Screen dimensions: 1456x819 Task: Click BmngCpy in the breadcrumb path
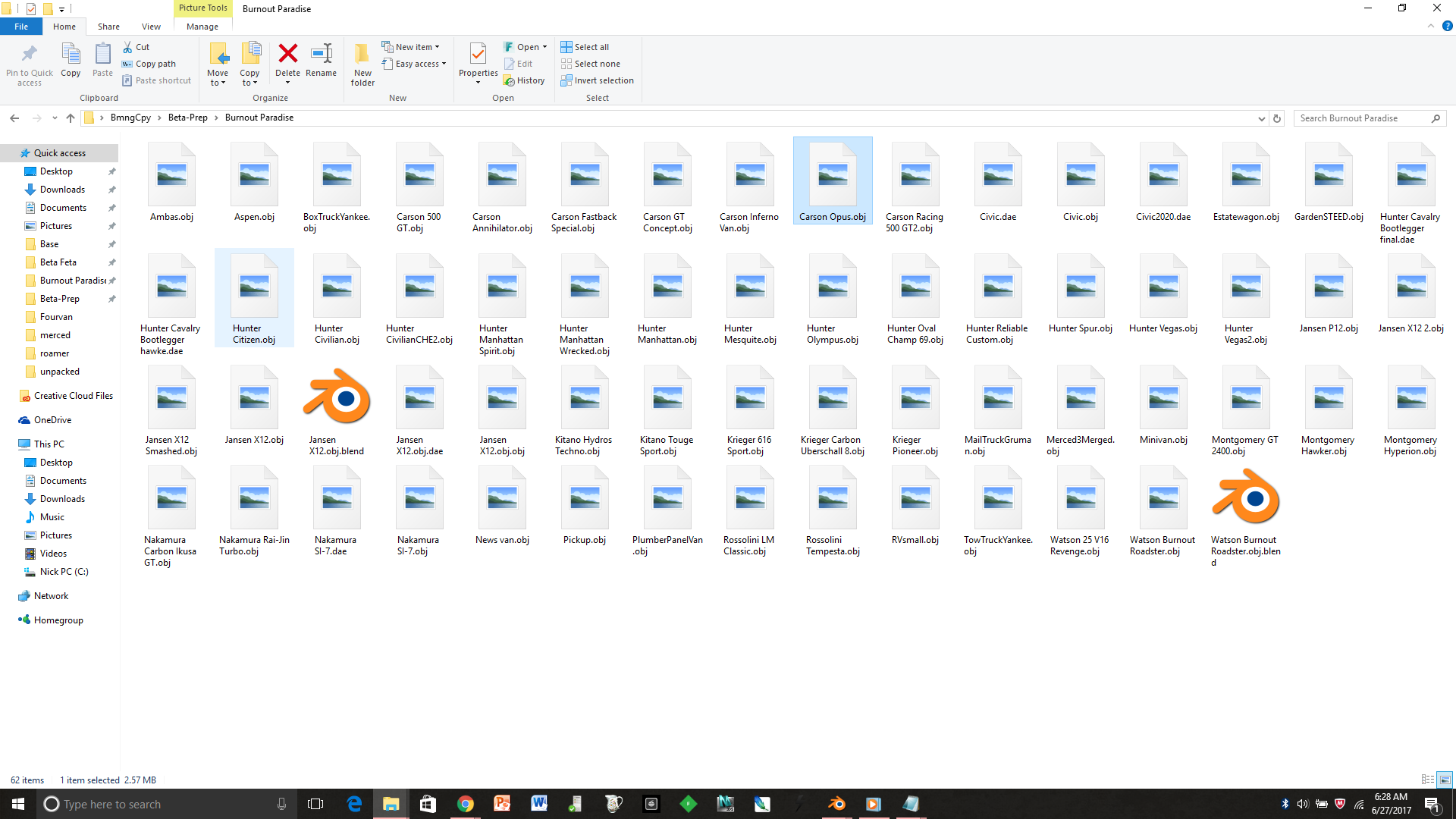coord(130,118)
